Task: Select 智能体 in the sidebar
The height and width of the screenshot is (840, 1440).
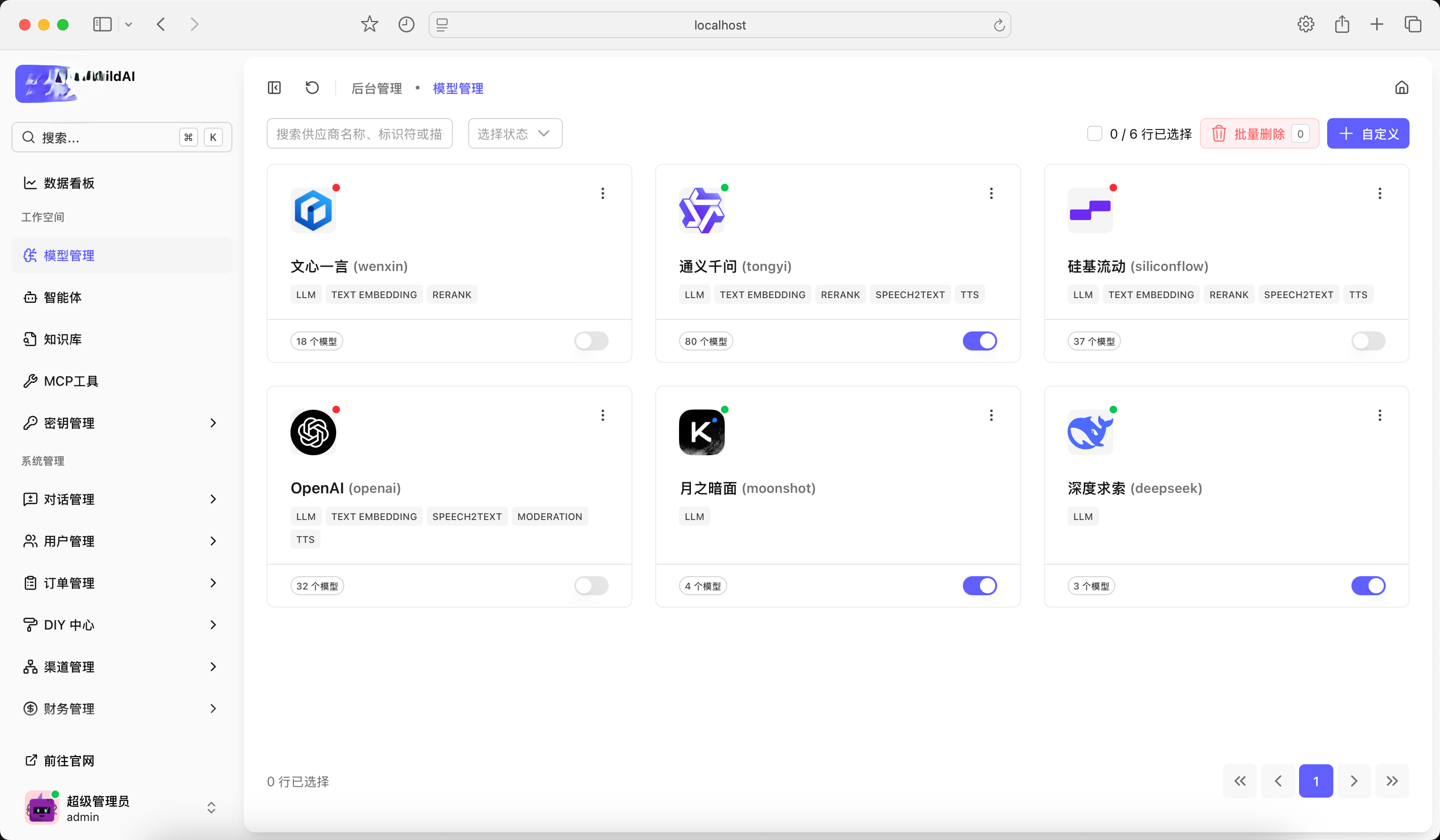Action: pos(63,297)
